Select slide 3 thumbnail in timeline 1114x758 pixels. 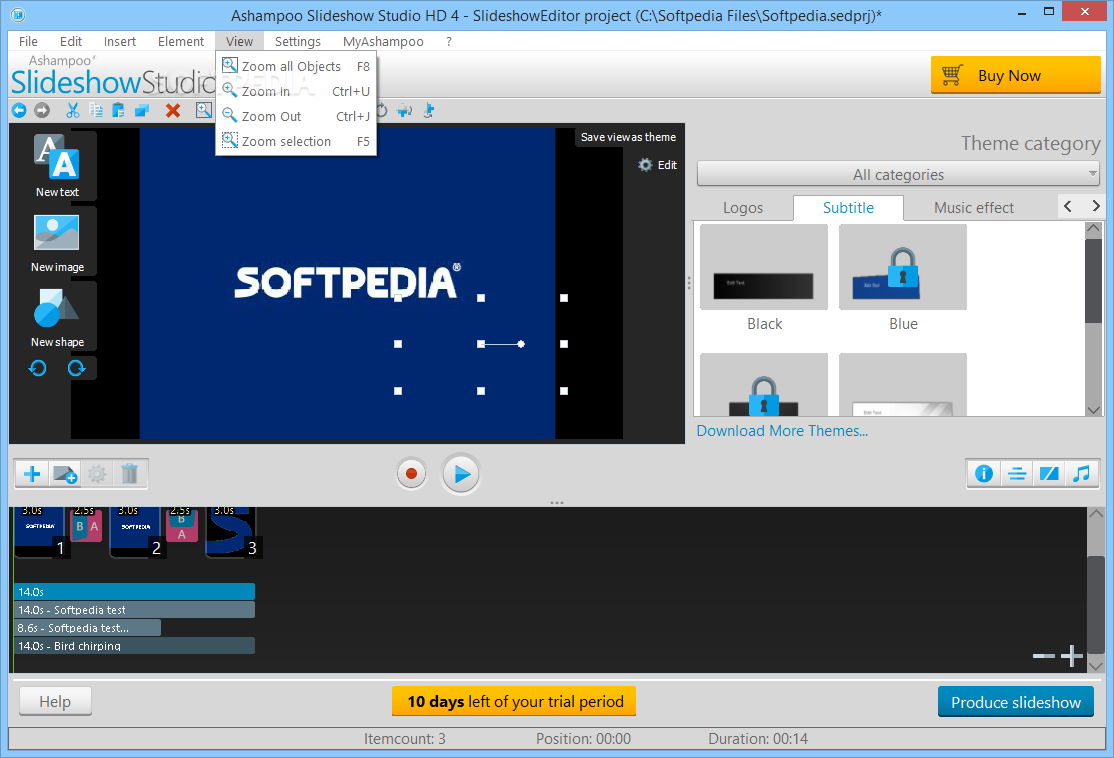point(233,531)
